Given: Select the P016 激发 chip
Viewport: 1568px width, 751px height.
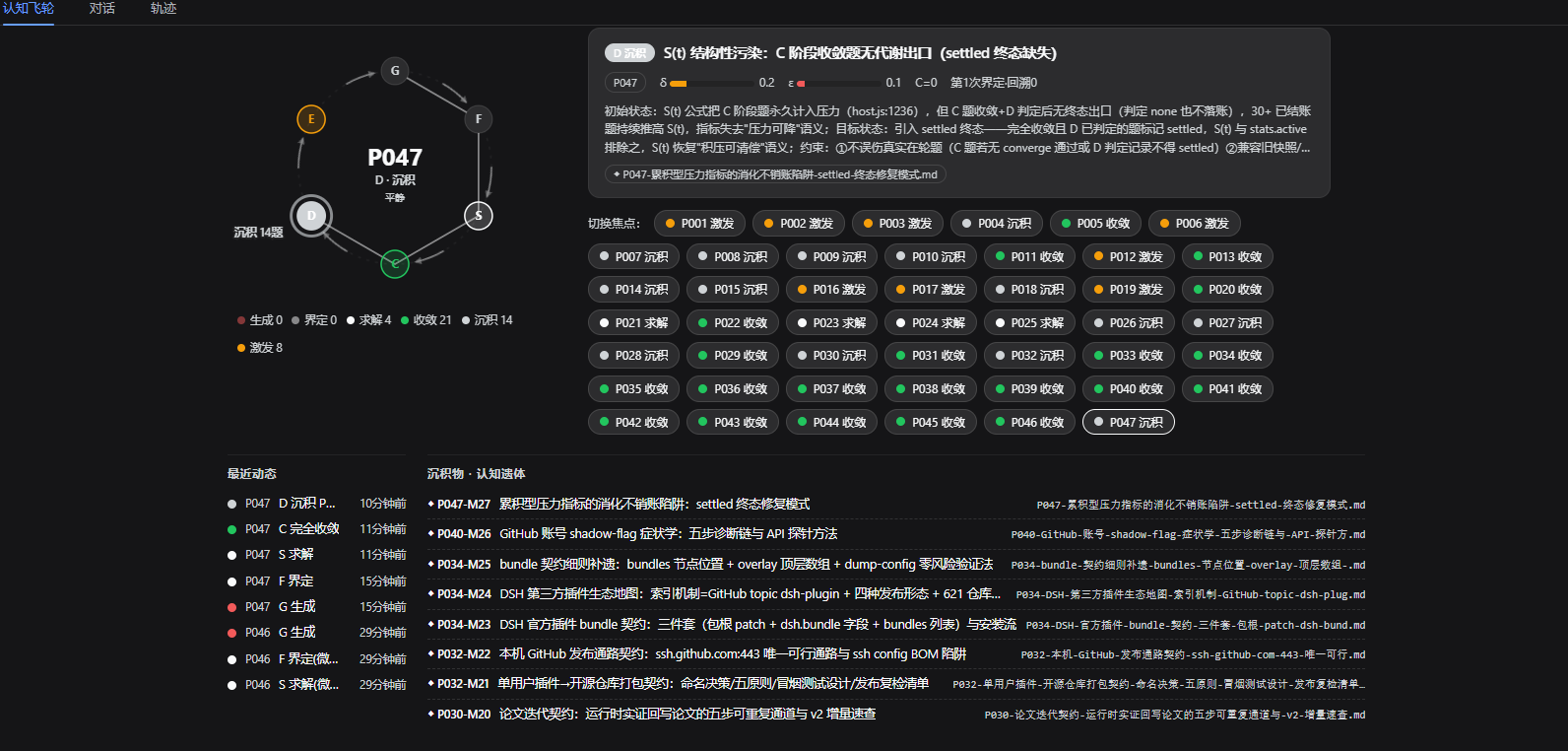Looking at the screenshot, I should click(x=832, y=290).
